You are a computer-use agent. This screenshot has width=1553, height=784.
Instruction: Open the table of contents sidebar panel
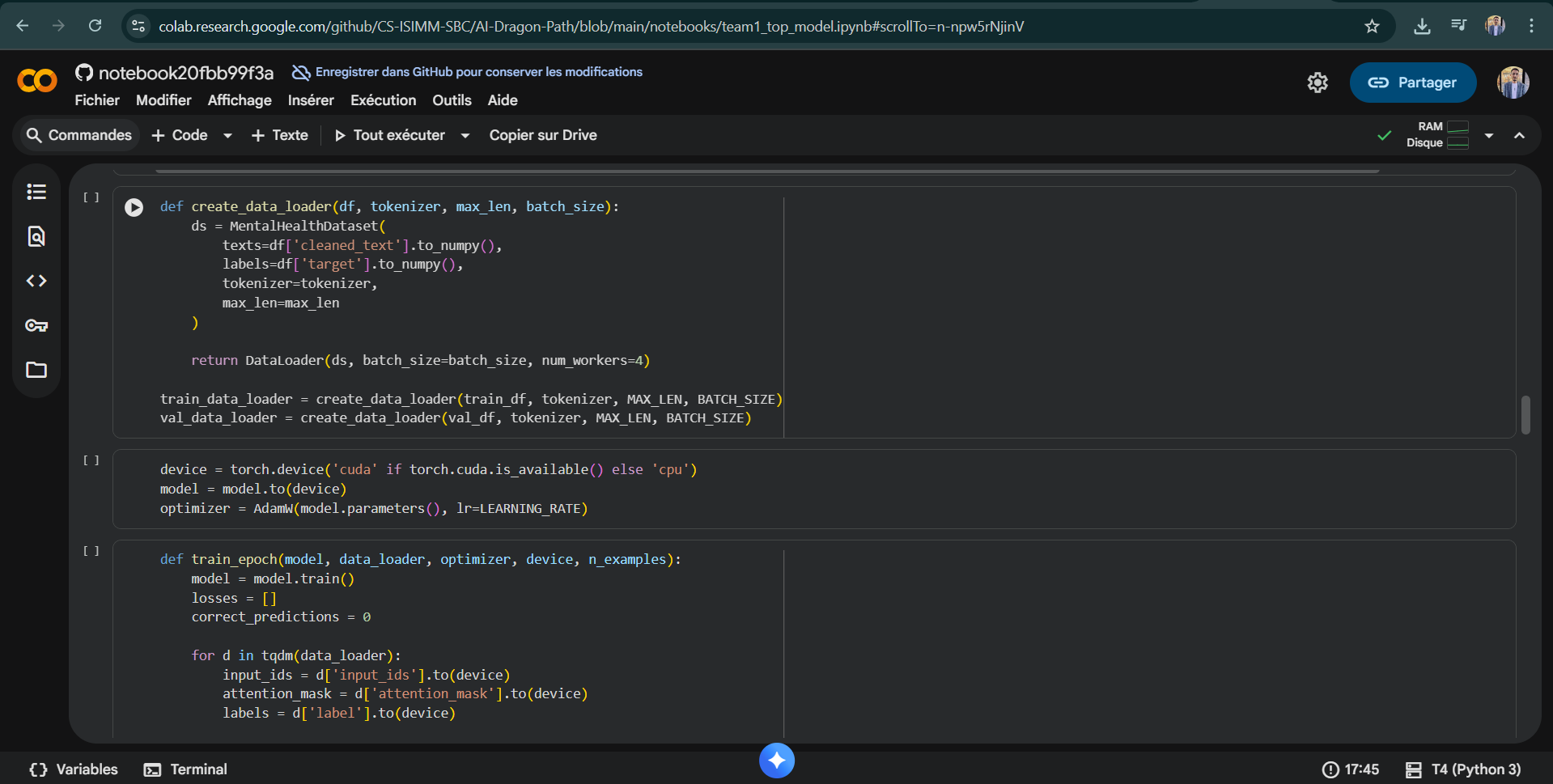[x=36, y=192]
